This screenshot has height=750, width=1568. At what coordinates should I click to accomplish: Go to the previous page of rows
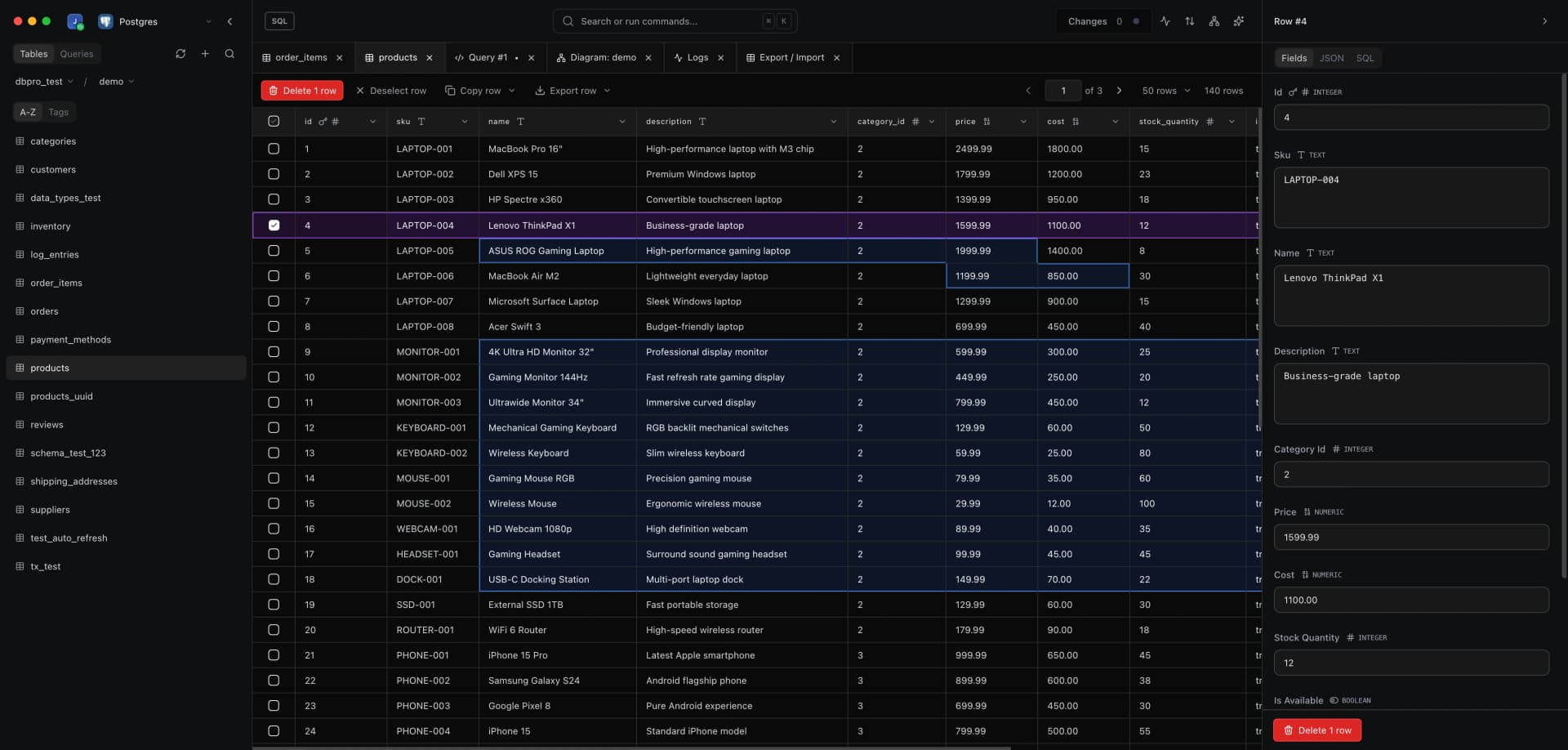tap(1028, 91)
